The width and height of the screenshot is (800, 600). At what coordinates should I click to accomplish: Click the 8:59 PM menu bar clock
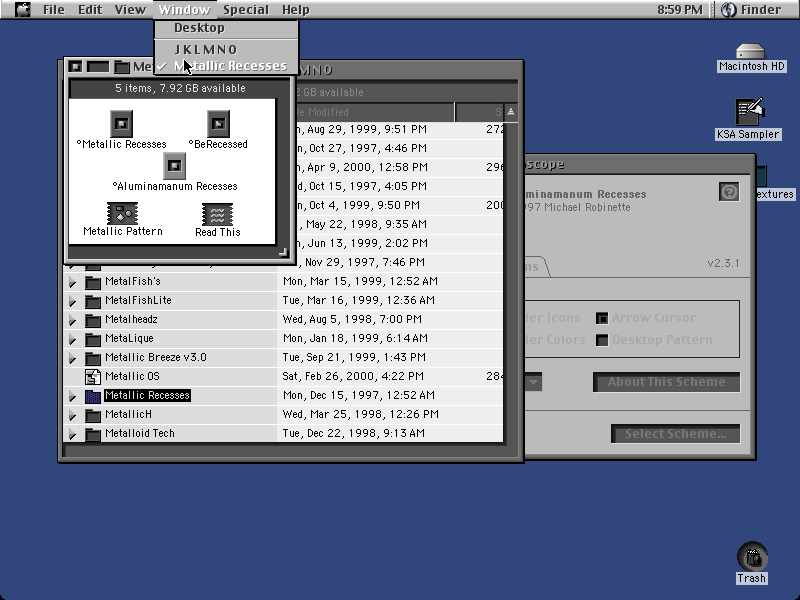pyautogui.click(x=680, y=9)
